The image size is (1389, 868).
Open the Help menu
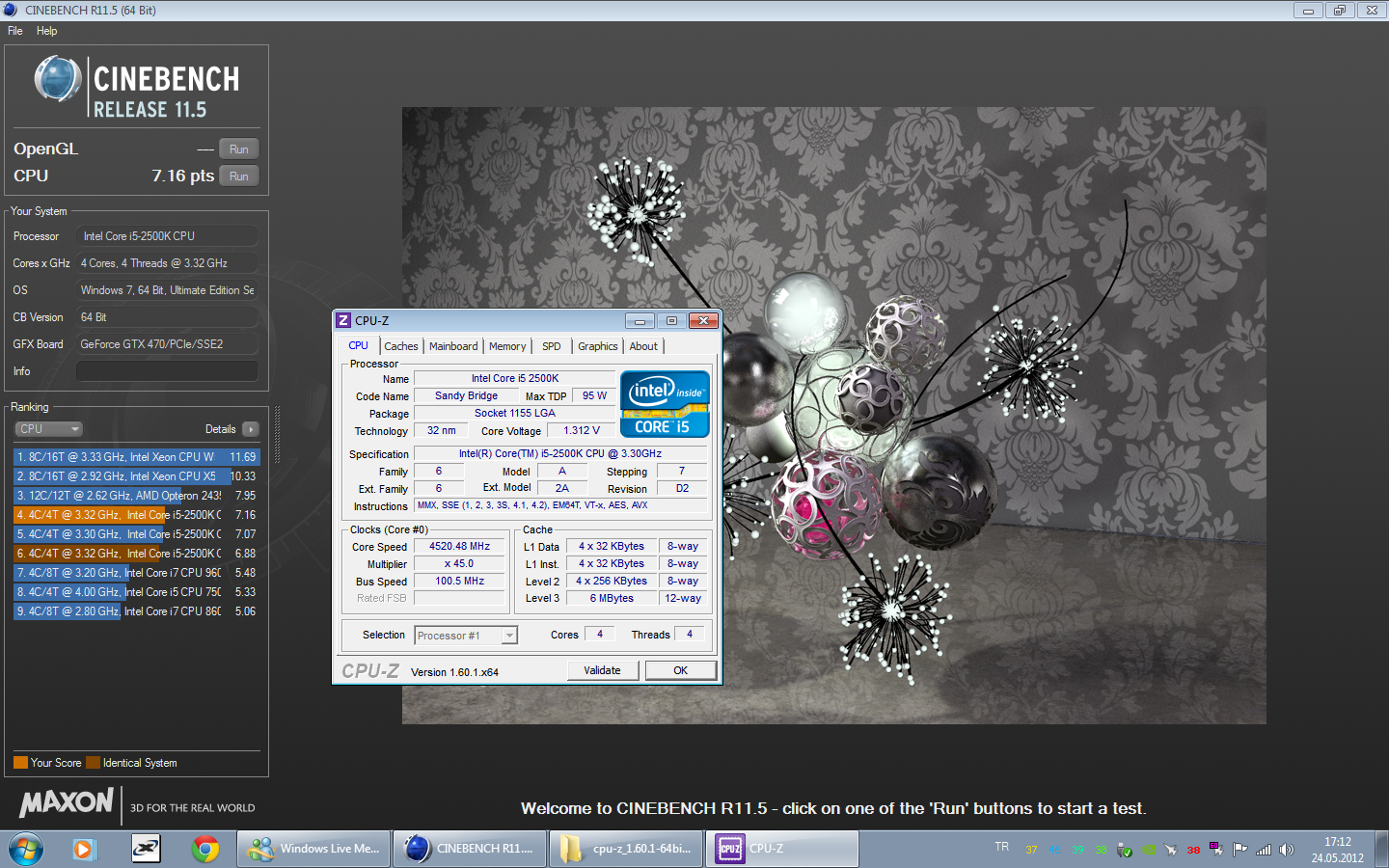46,31
